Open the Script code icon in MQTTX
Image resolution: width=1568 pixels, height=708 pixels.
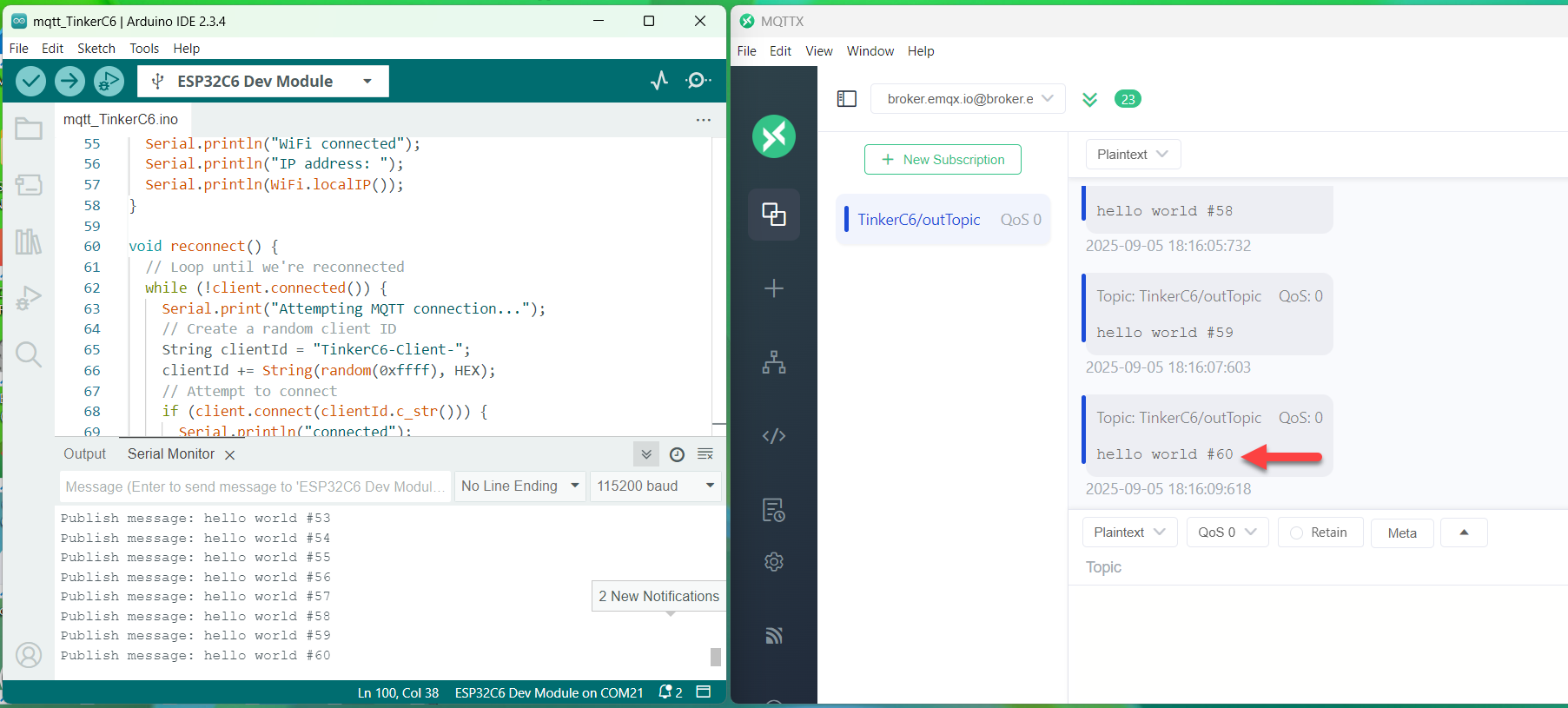[774, 436]
